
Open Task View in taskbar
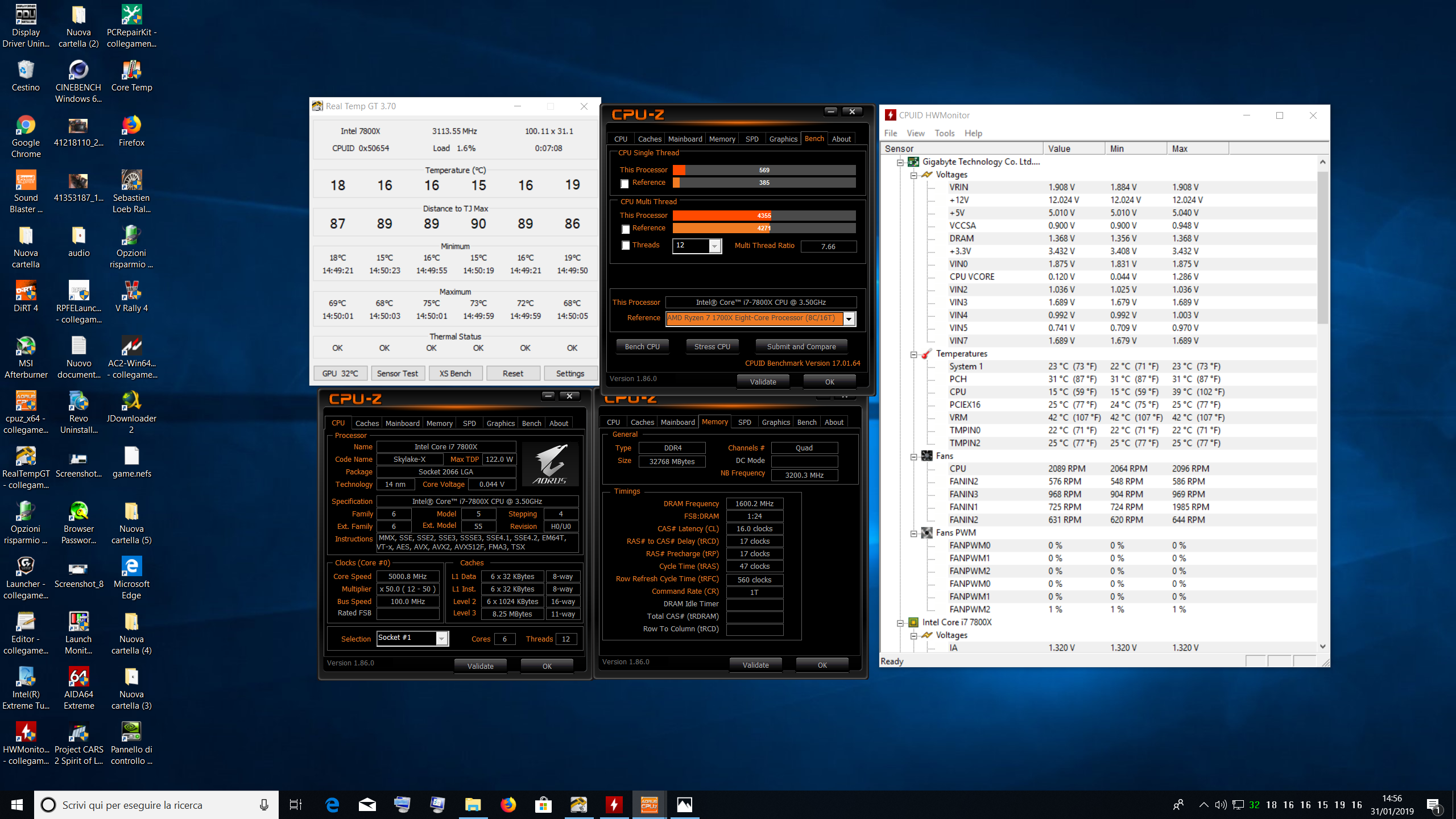click(x=296, y=805)
